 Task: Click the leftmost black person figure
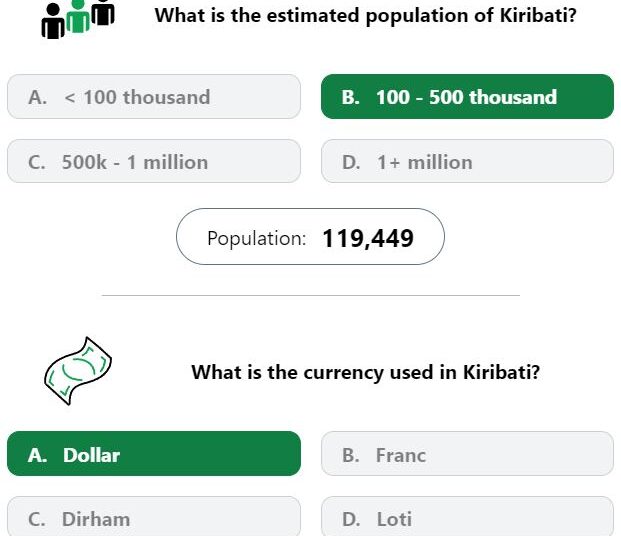[x=53, y=21]
